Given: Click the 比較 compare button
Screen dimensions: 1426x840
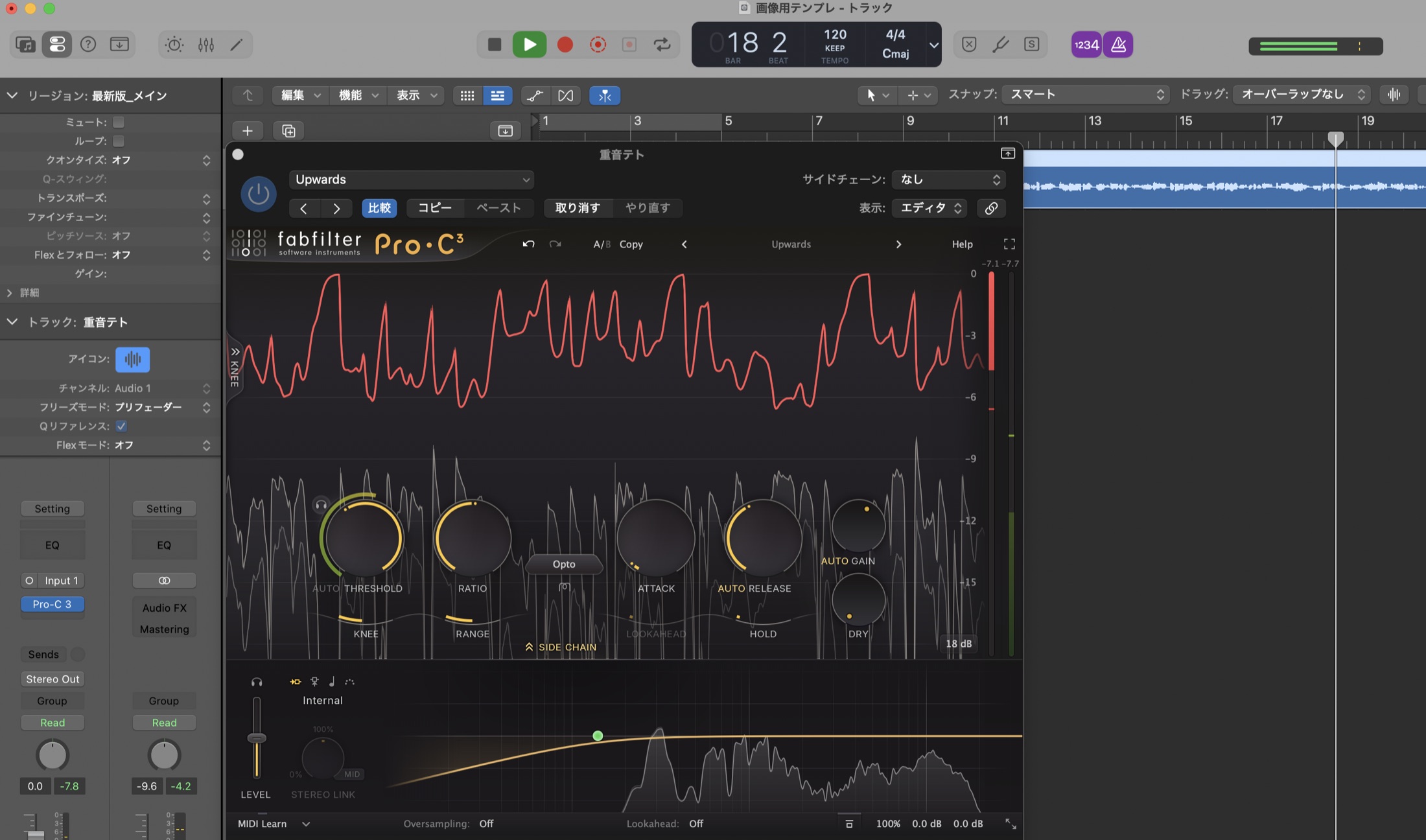Looking at the screenshot, I should [379, 208].
